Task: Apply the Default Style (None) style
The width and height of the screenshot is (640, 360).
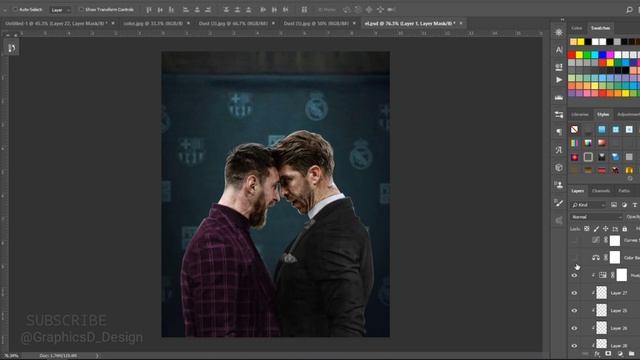Action: point(574,129)
